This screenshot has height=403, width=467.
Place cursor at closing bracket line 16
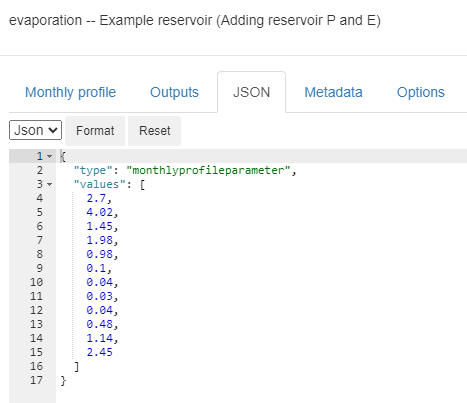(77, 366)
